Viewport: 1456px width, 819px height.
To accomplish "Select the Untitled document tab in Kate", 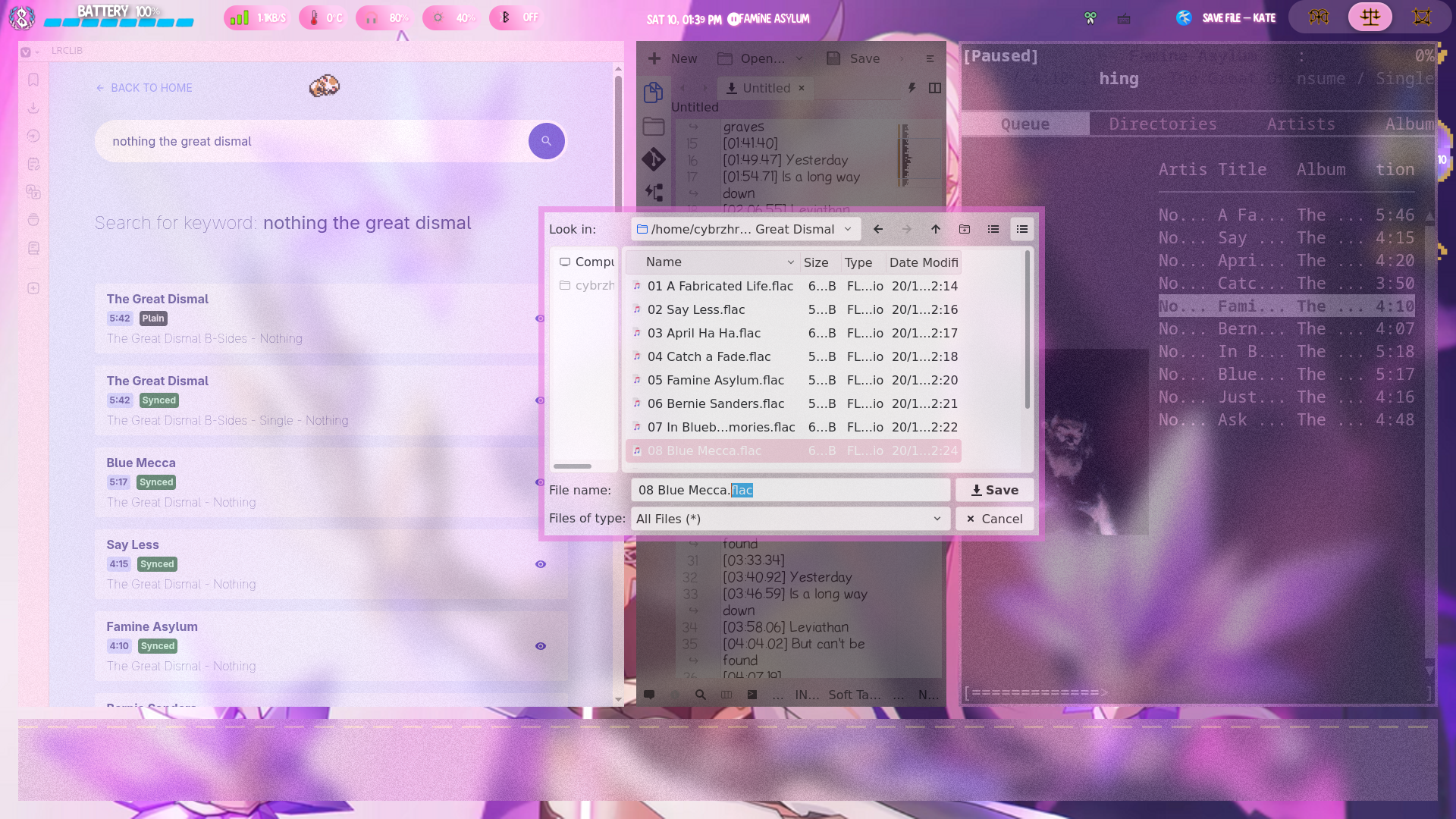I will tap(766, 88).
